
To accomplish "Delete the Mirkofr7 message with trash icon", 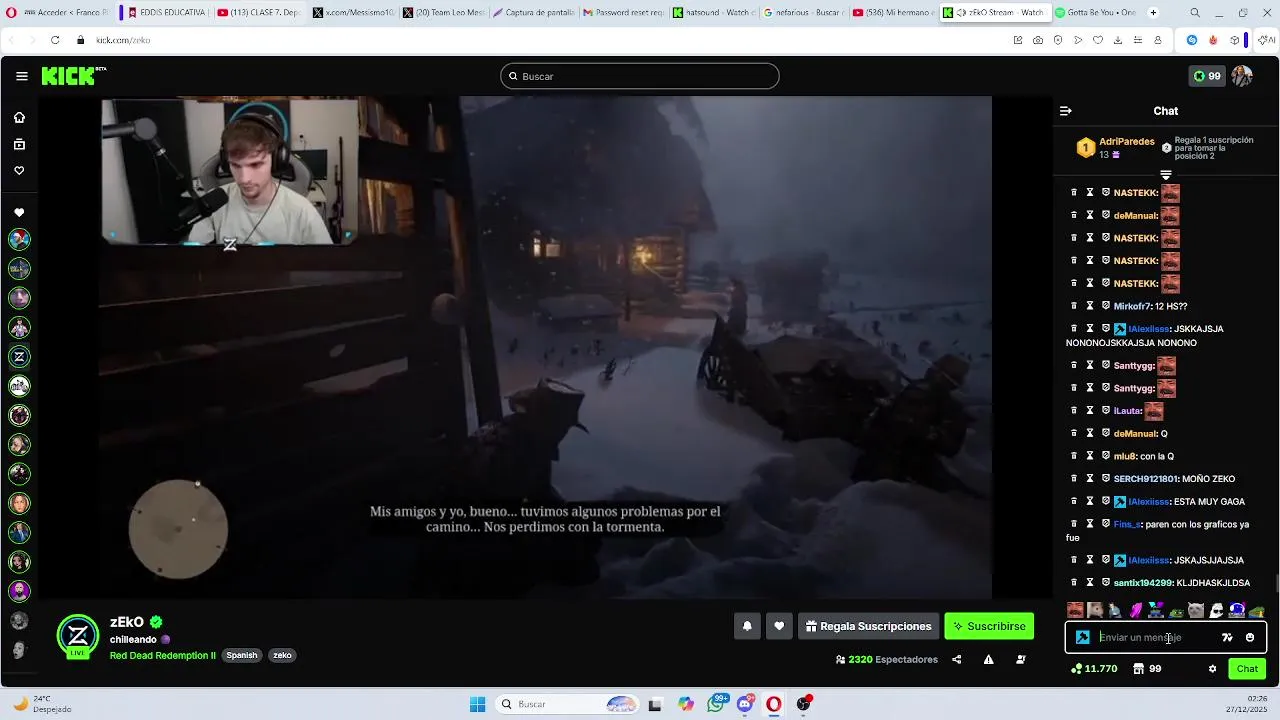I will (x=1074, y=306).
